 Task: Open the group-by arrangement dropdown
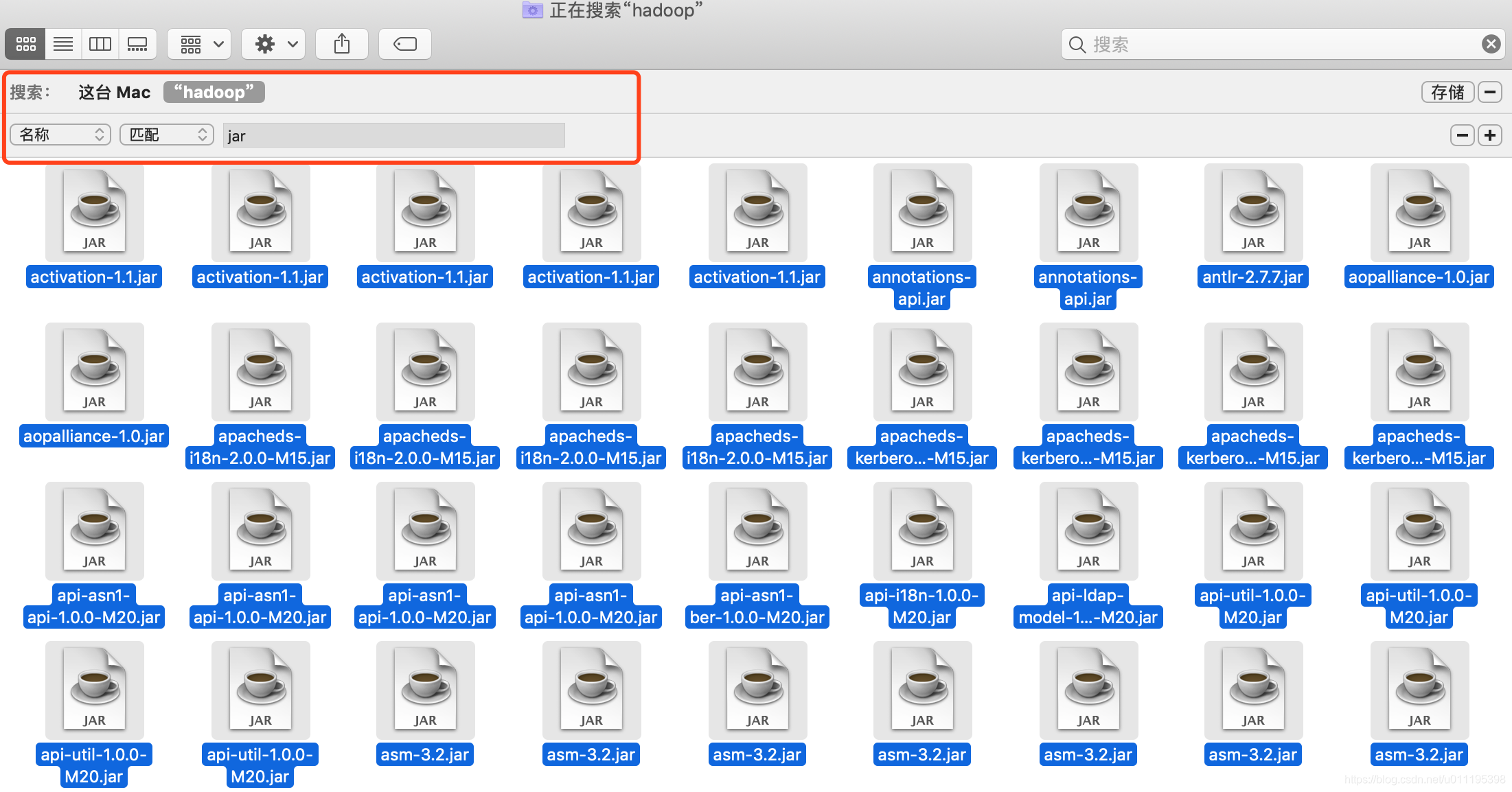tap(200, 44)
